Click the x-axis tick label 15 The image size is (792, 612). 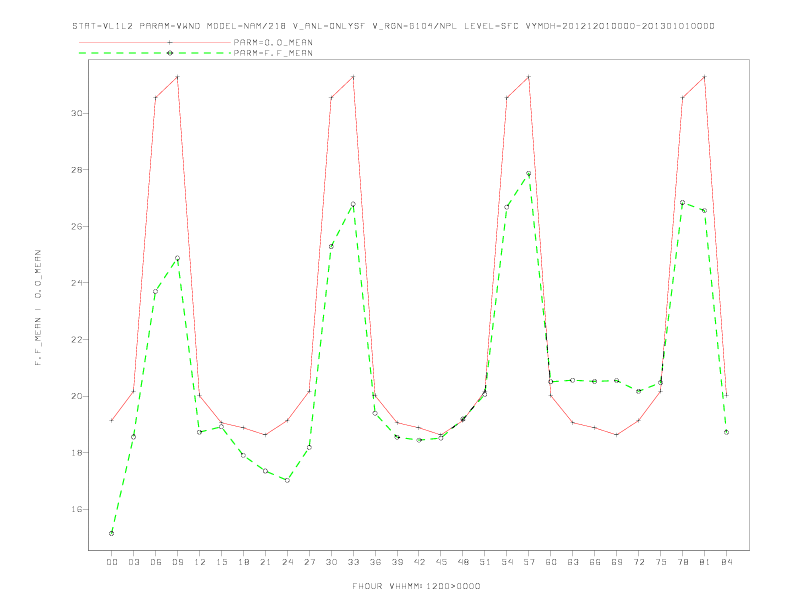point(221,562)
